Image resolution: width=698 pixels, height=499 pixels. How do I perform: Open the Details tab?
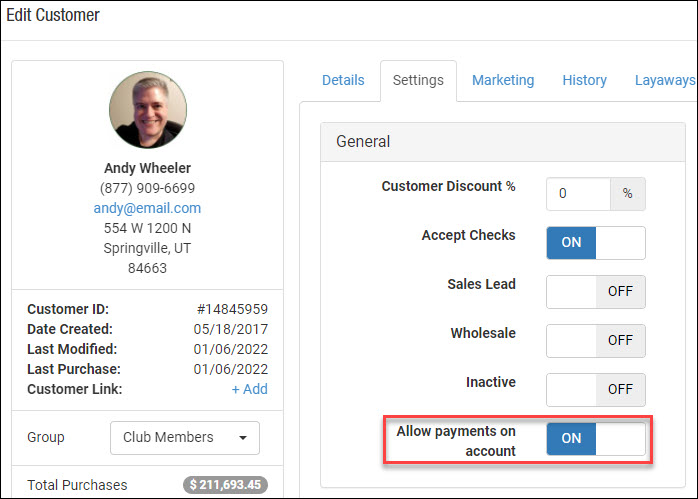pyautogui.click(x=343, y=80)
